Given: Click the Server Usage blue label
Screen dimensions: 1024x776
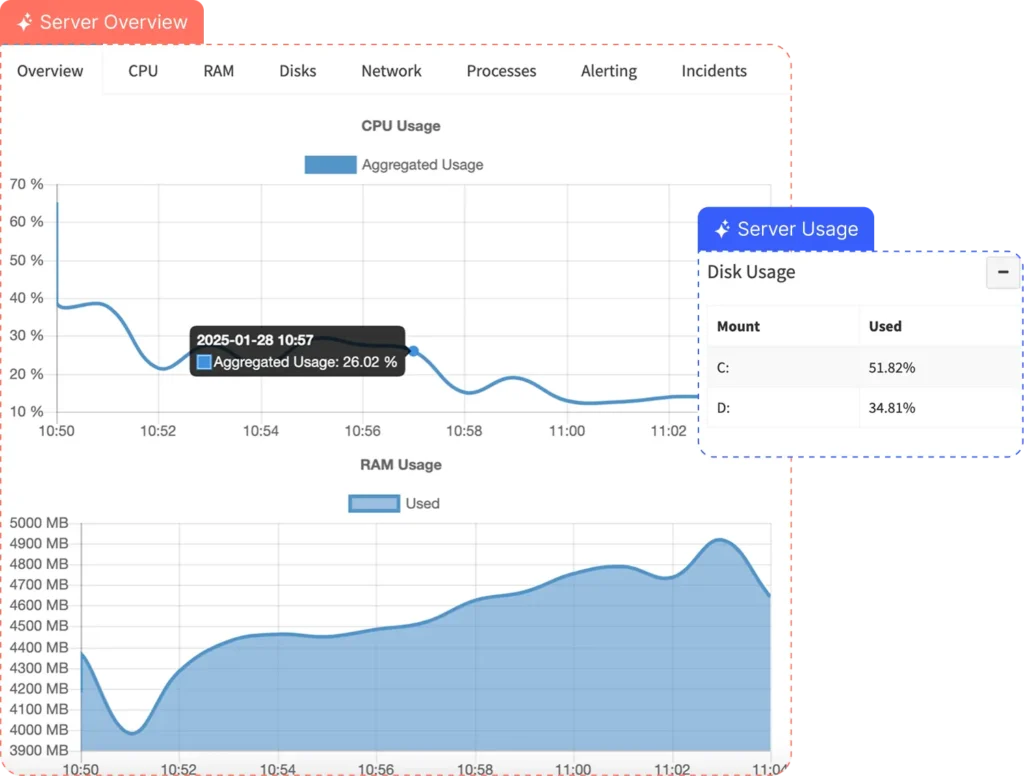Looking at the screenshot, I should coord(797,229).
